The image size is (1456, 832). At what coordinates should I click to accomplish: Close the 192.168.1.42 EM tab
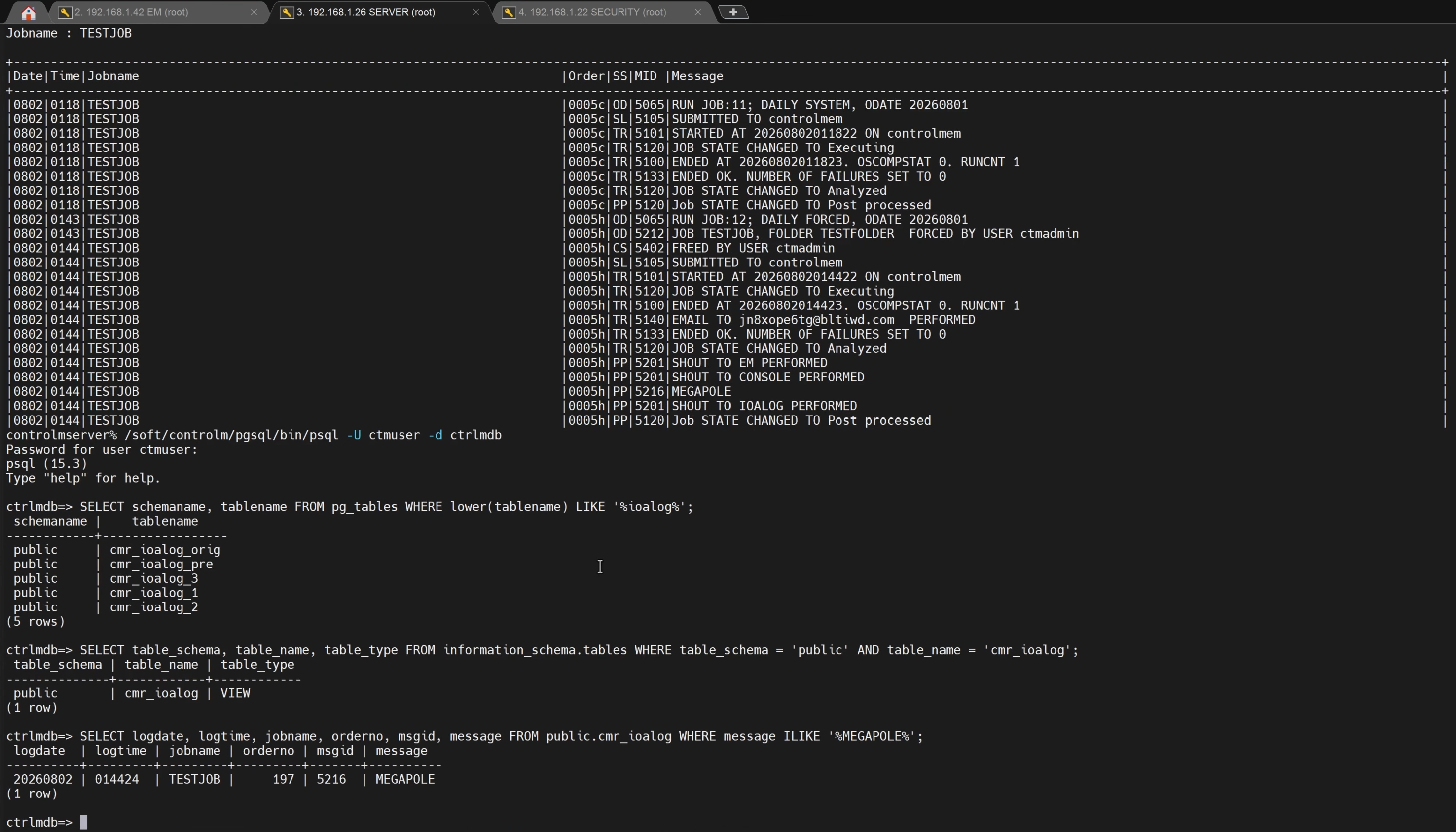[254, 12]
